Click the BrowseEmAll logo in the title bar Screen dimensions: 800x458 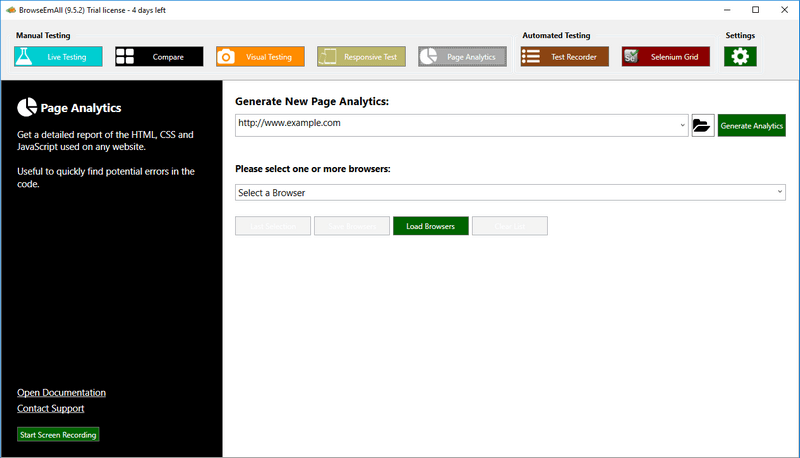[x=9, y=10]
